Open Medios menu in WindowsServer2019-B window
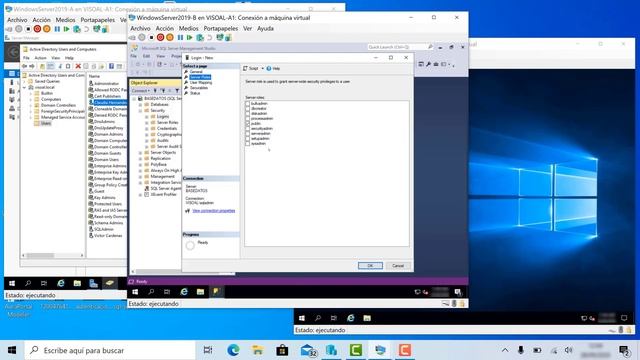 click(189, 29)
